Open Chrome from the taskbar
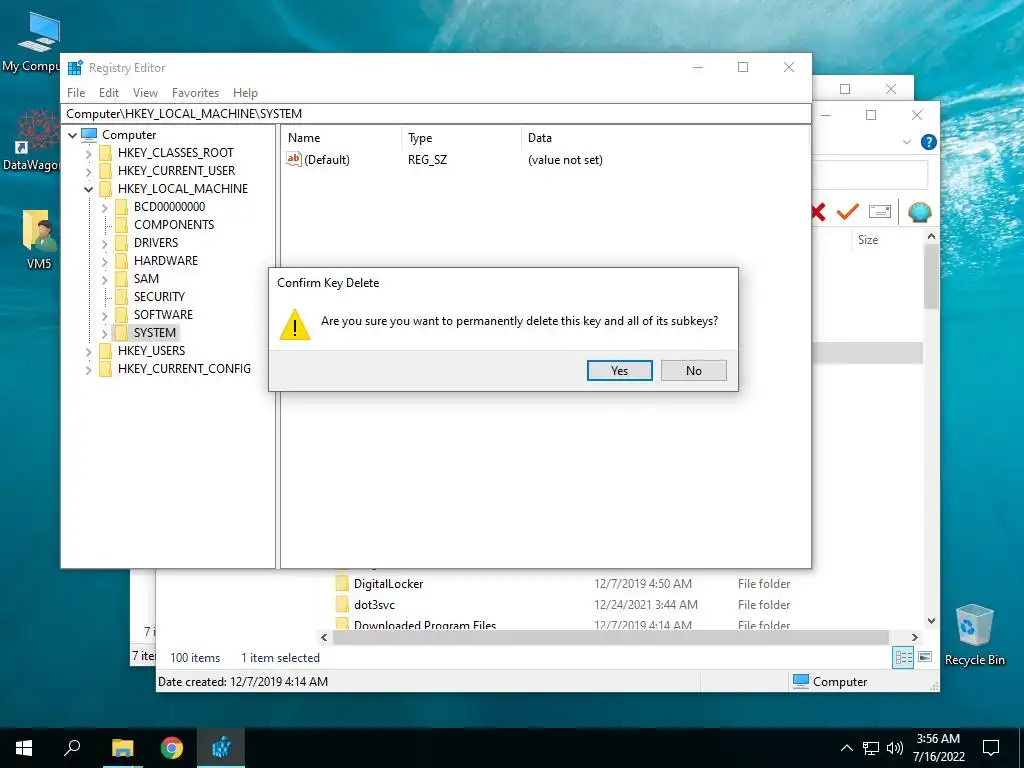 (x=172, y=748)
